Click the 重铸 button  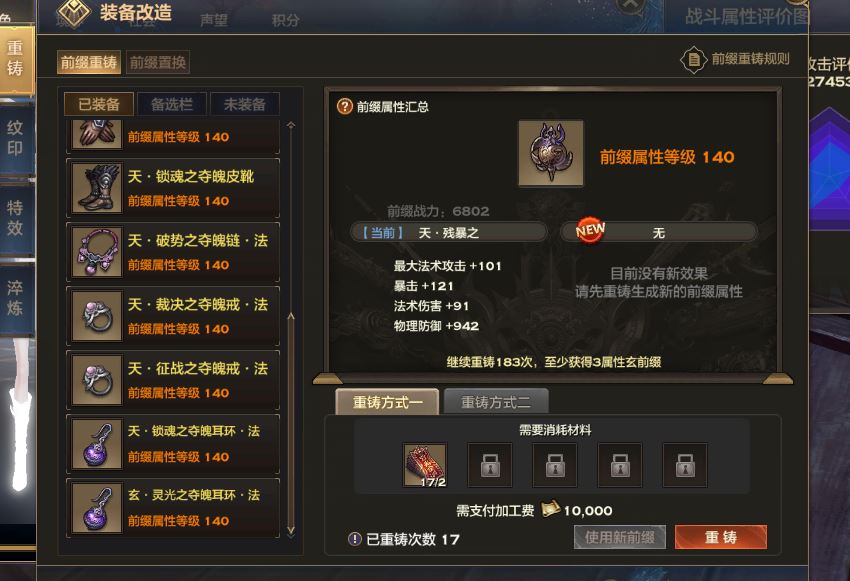point(721,537)
